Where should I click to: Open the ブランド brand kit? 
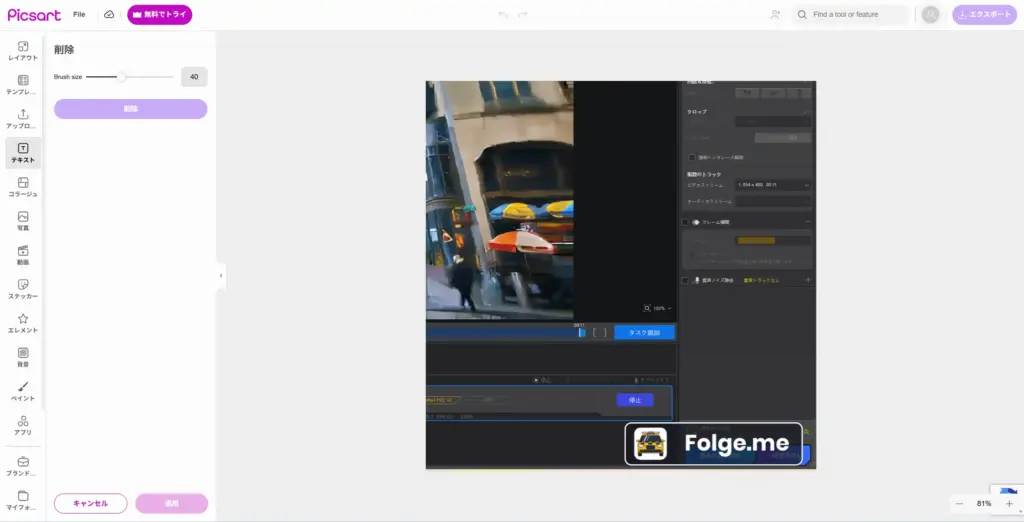23,466
